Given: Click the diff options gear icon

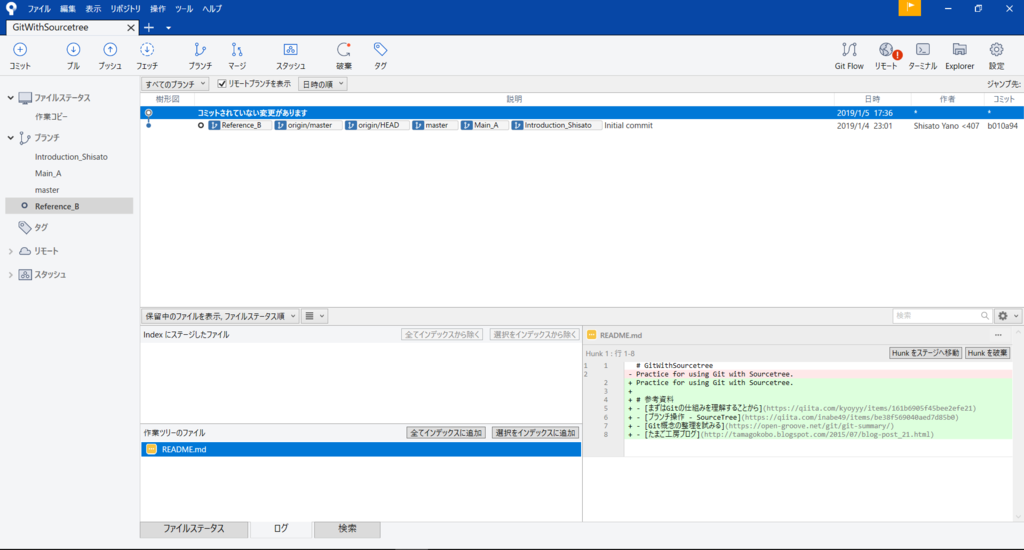Looking at the screenshot, I should pos(1003,315).
